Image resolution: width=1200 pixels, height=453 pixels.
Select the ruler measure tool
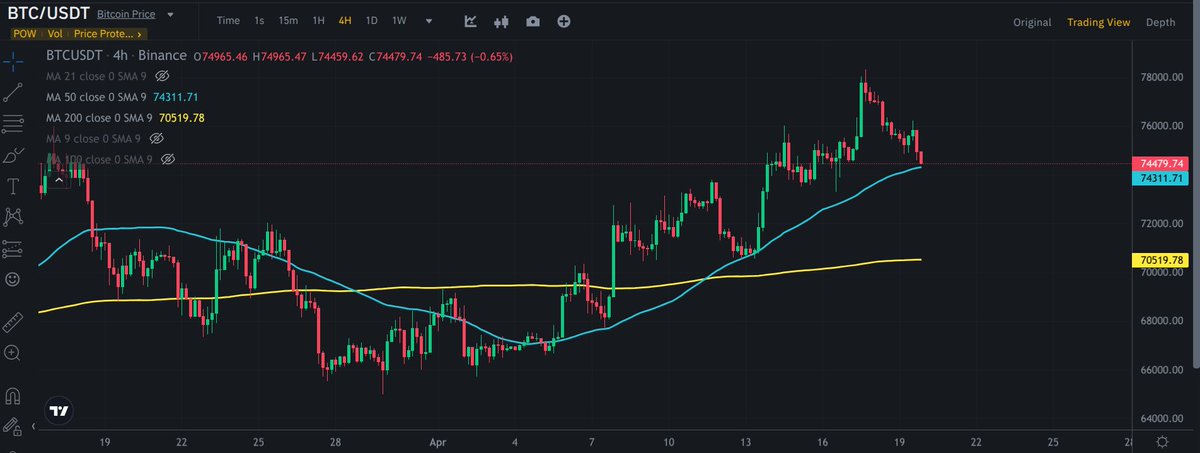[x=13, y=321]
